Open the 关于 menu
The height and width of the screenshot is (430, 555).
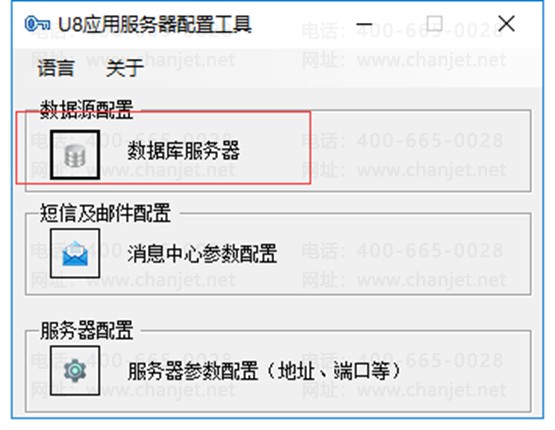click(x=125, y=68)
